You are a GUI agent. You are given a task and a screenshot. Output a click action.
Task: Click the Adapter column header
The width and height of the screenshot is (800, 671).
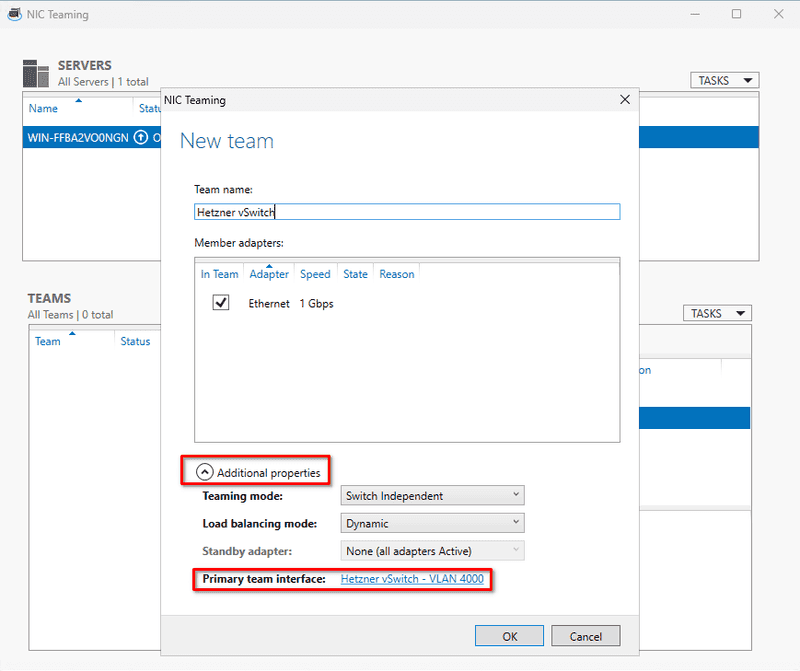(x=268, y=273)
